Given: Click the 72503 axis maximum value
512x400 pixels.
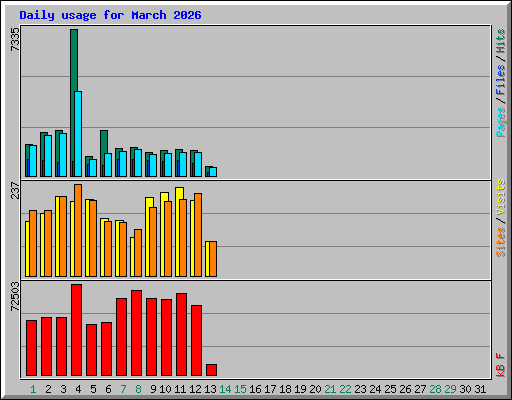Looking at the screenshot, I should (x=15, y=296).
